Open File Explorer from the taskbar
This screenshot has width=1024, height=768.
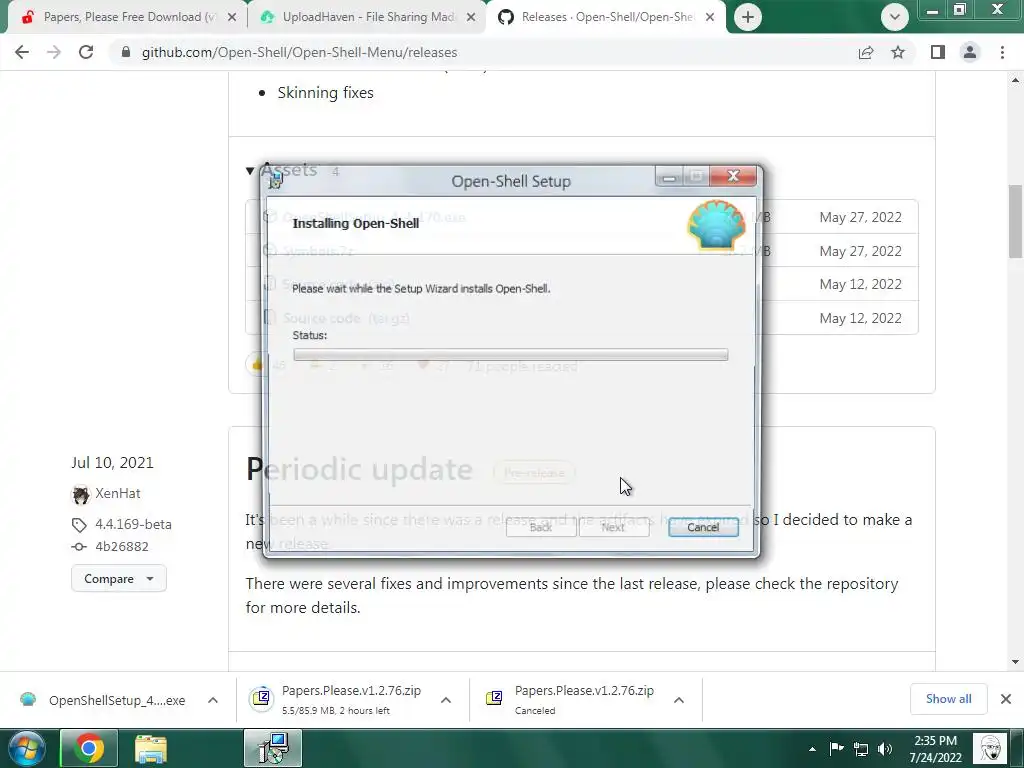tap(151, 748)
